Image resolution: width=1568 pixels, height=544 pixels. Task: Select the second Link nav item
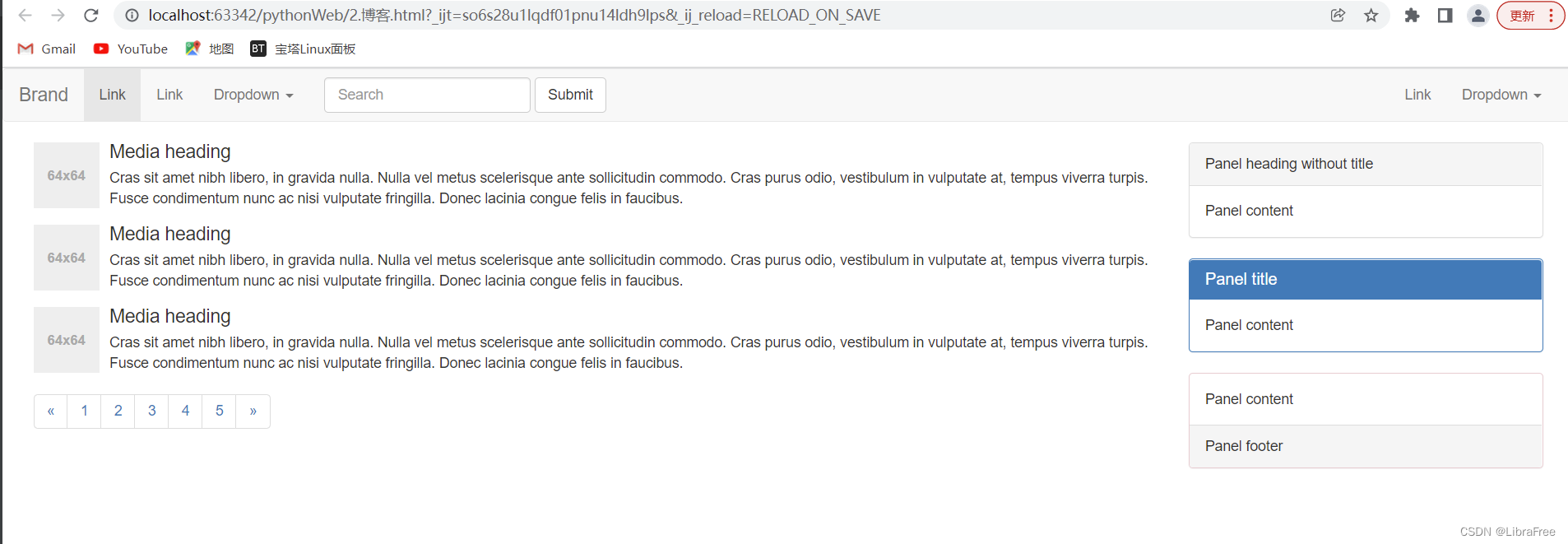point(169,95)
